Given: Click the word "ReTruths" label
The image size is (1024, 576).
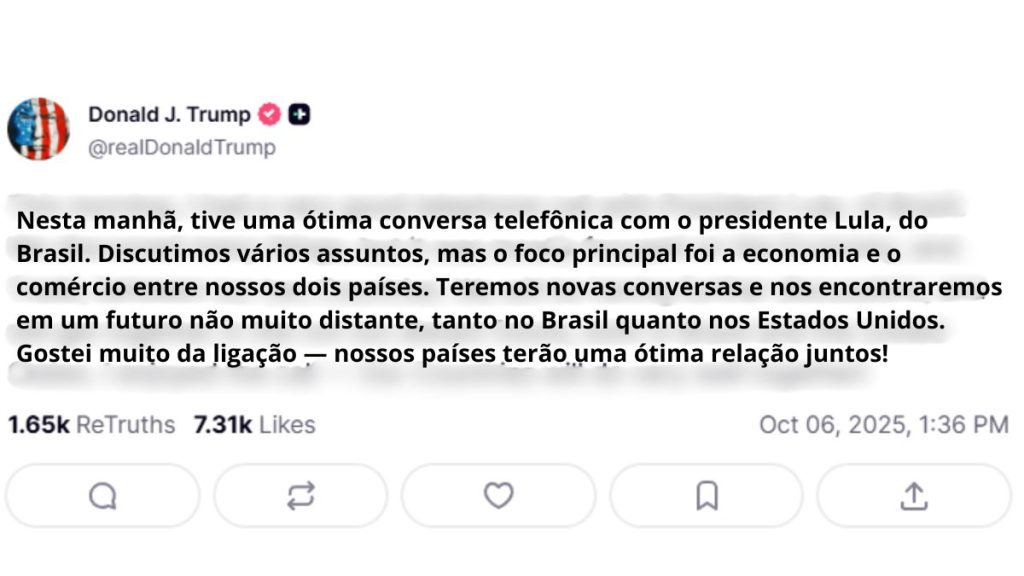Looking at the screenshot, I should tap(125, 425).
